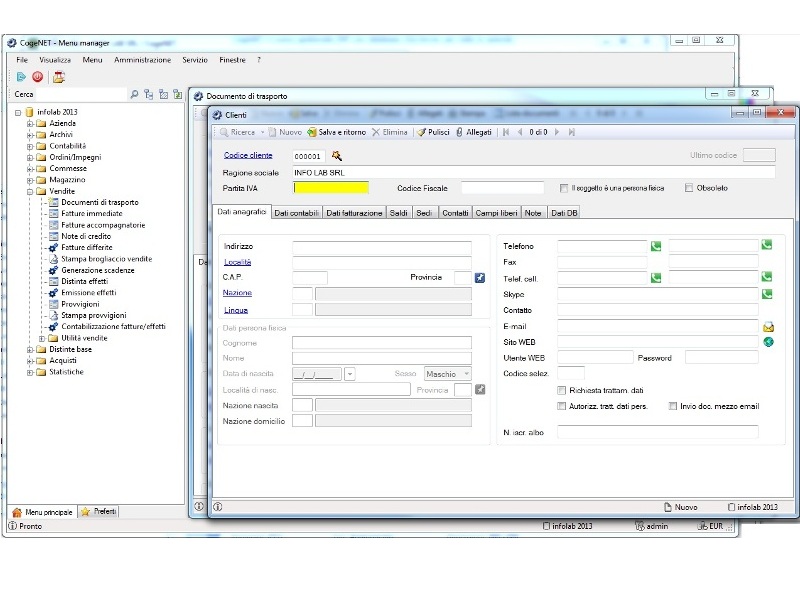Click the Ragione sociale field
Viewport: 800px width, 600px height.
(x=534, y=172)
